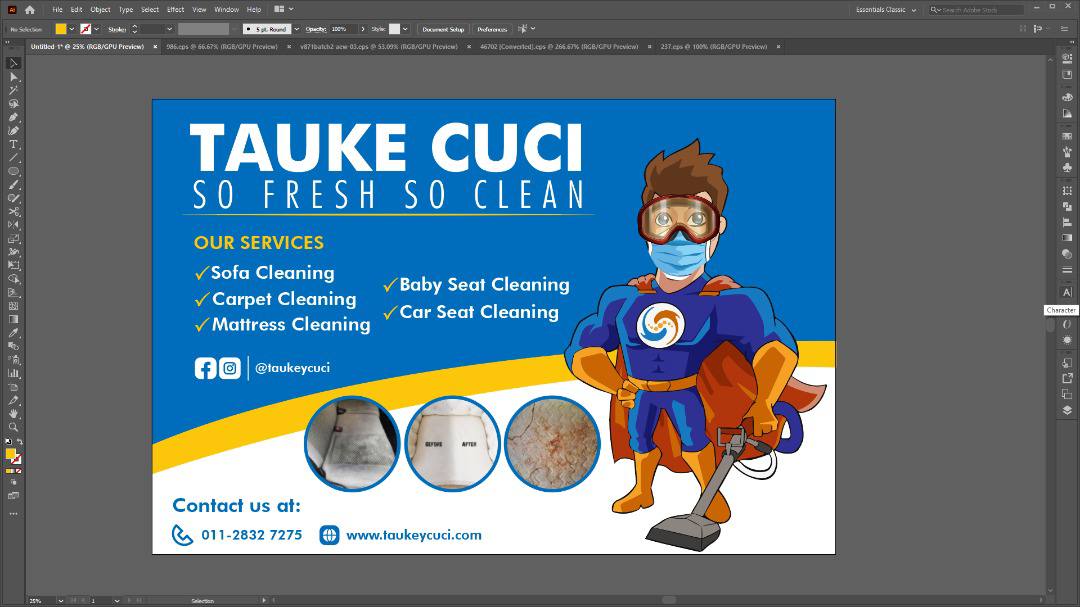Screen dimensions: 1080x607
Task: Click the Preferences button
Action: (491, 29)
